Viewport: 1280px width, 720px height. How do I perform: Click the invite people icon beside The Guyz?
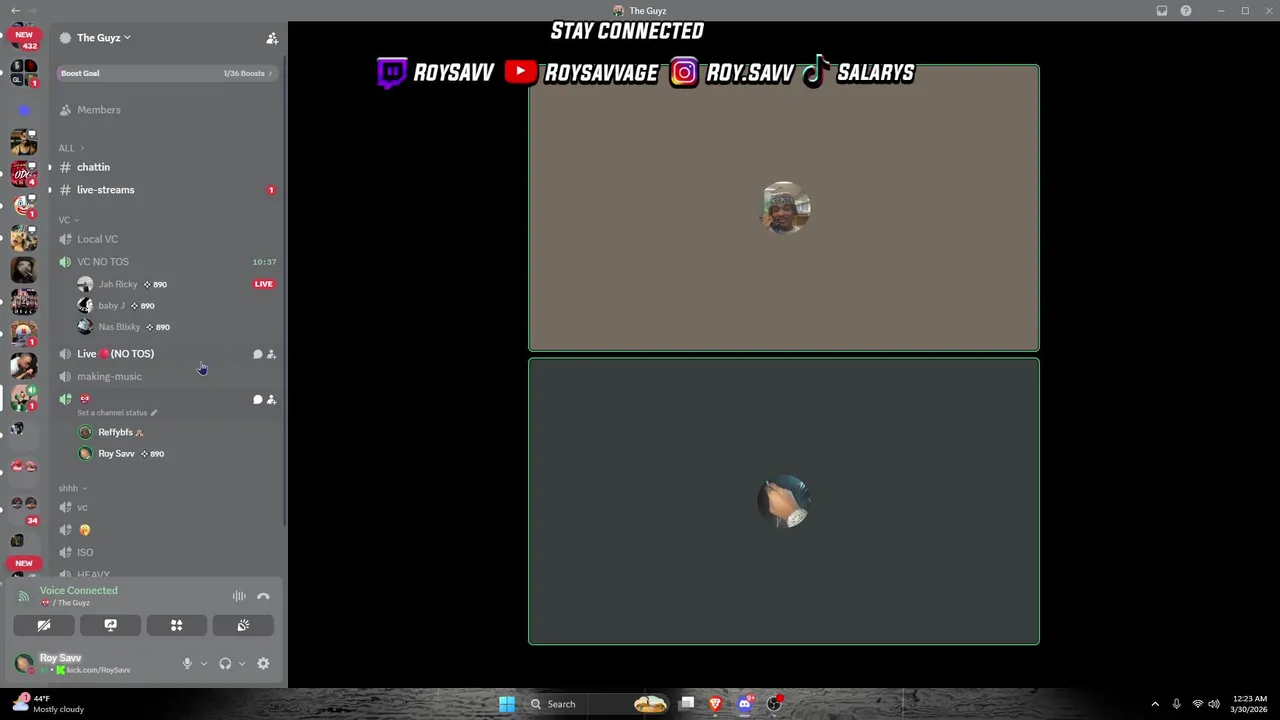[271, 38]
